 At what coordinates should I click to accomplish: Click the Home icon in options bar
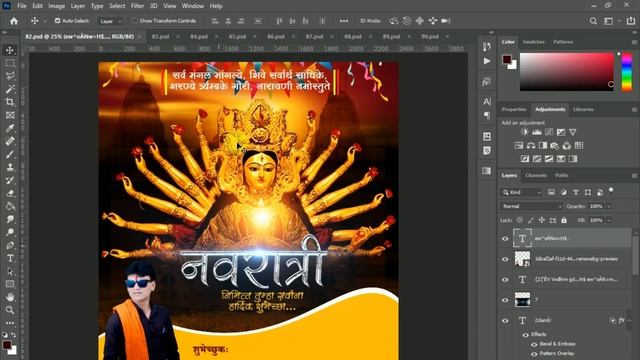pyautogui.click(x=14, y=21)
